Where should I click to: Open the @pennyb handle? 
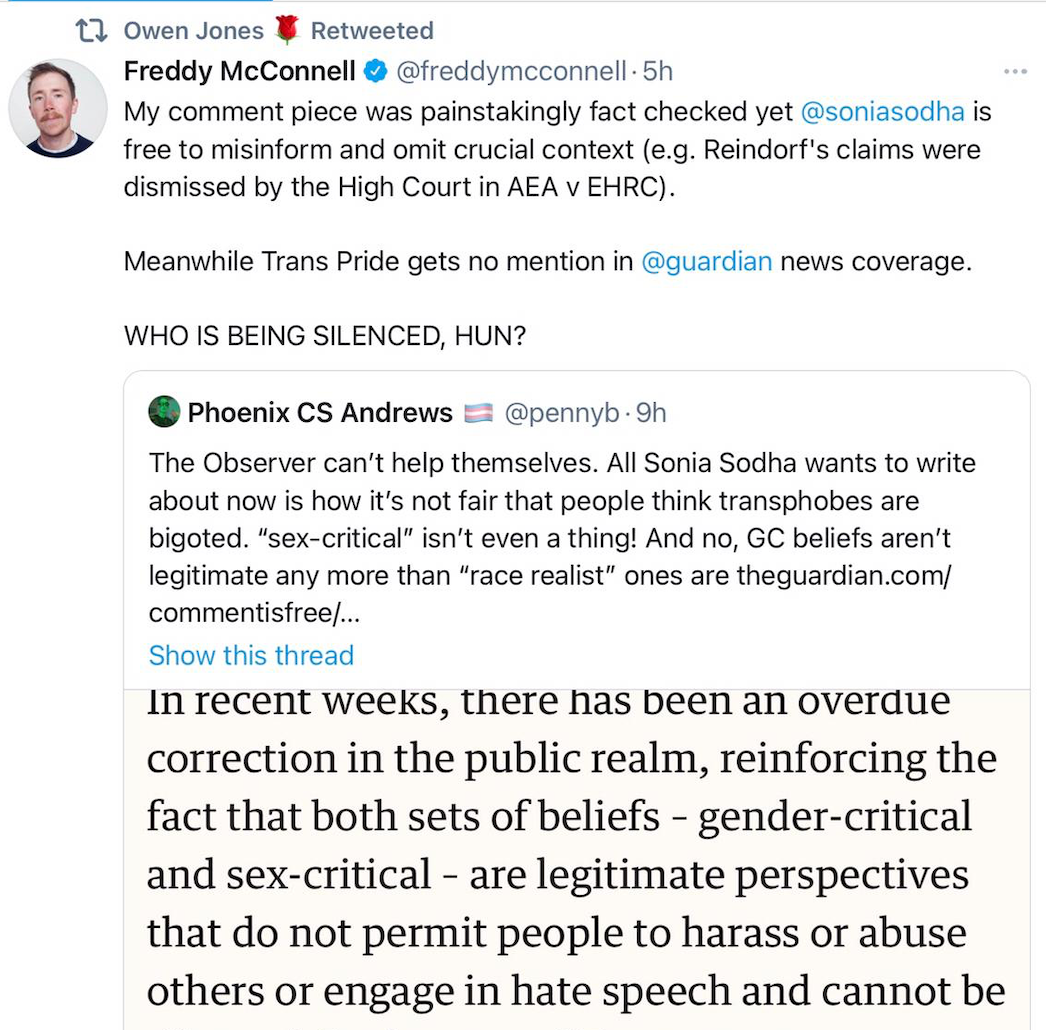point(561,412)
